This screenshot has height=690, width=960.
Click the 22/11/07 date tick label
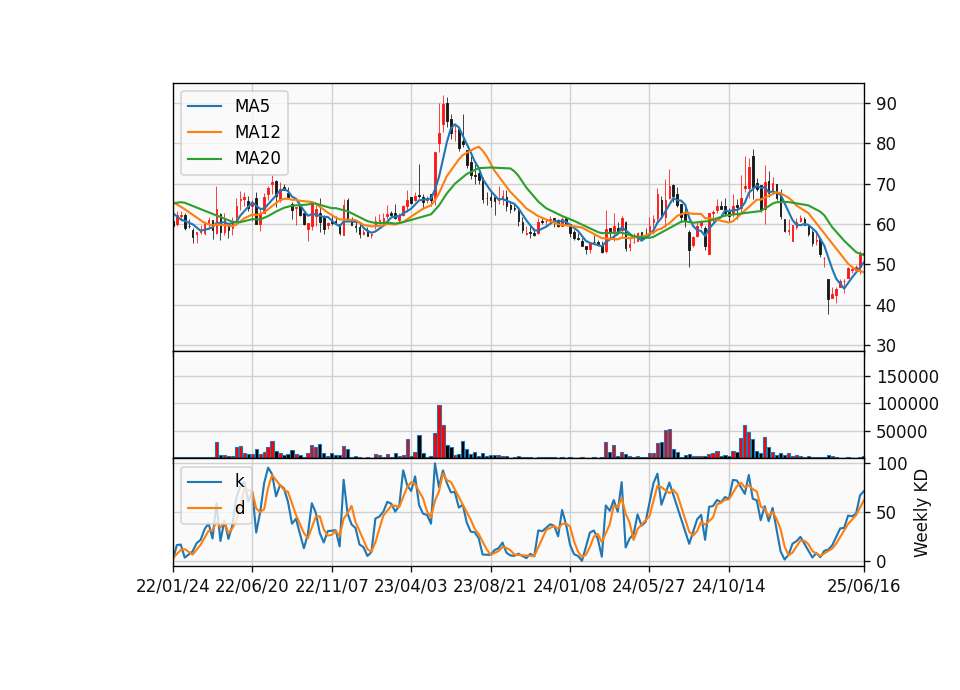[x=332, y=586]
